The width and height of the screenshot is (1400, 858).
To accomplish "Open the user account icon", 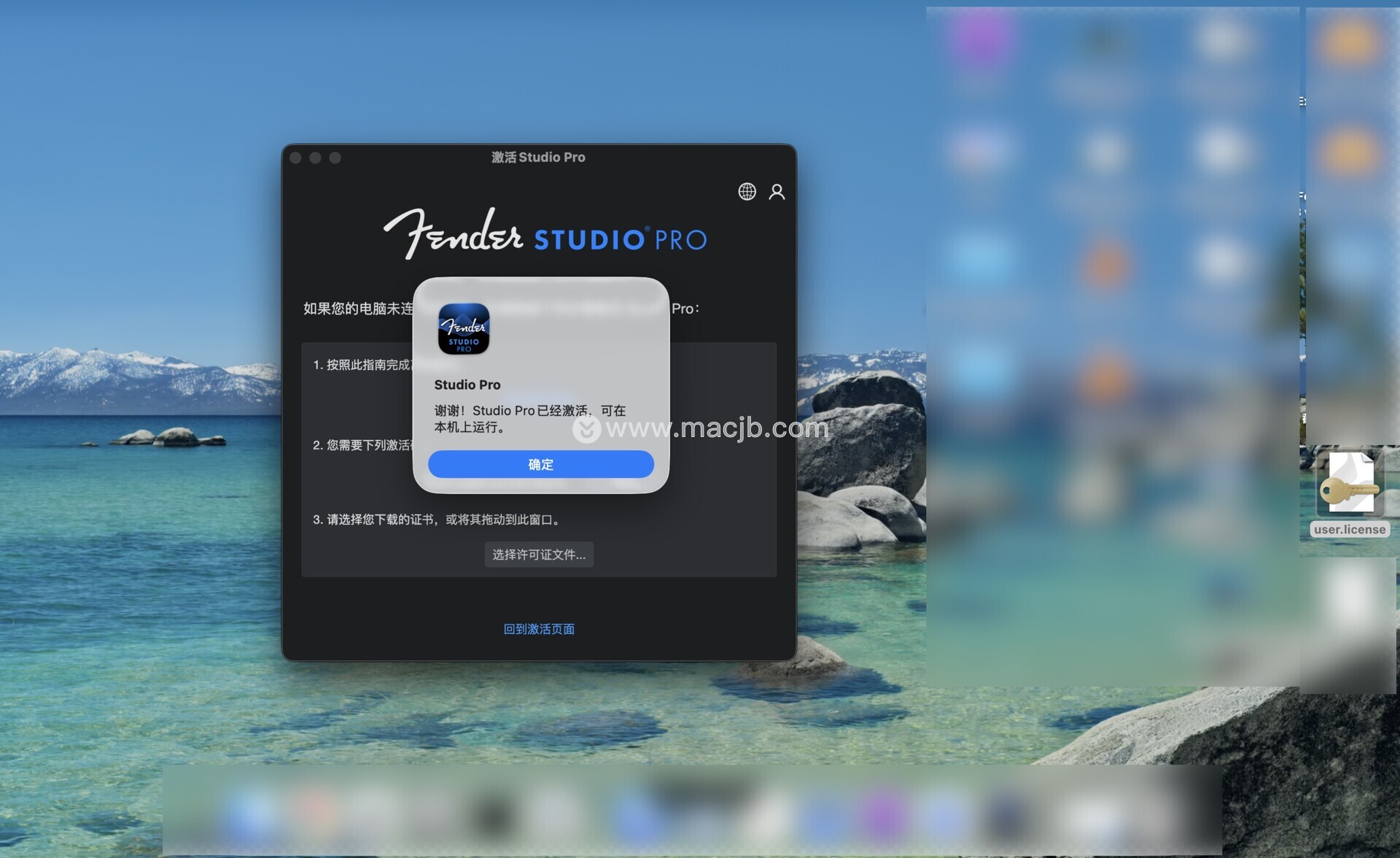I will [777, 192].
